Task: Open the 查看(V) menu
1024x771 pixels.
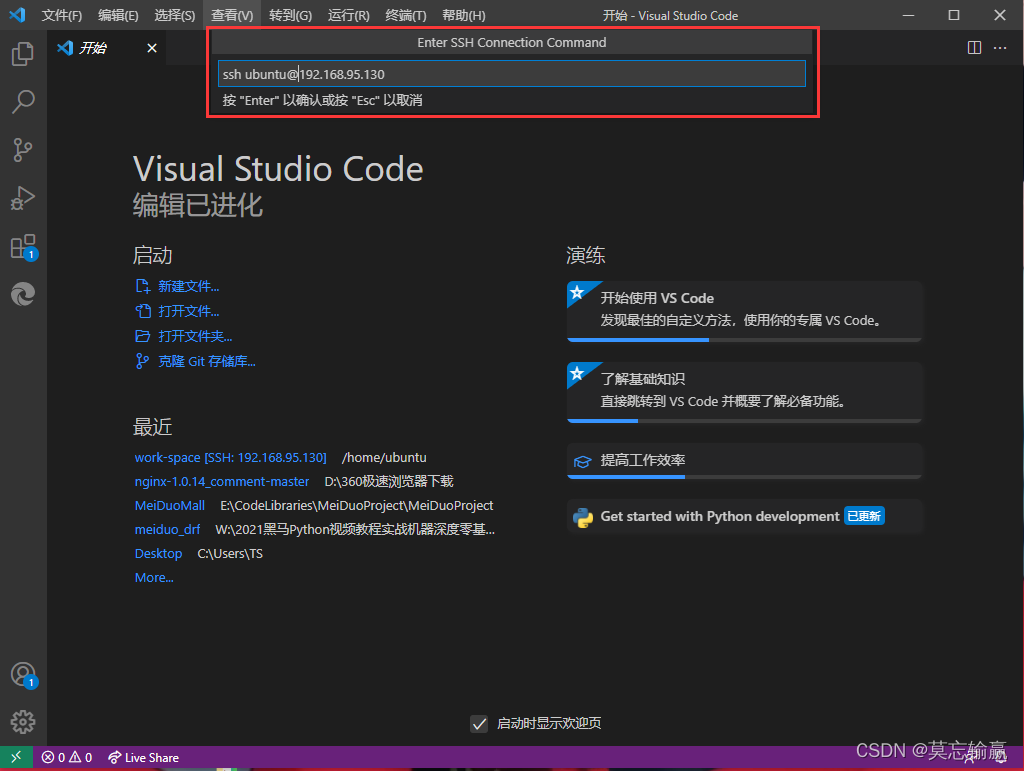Action: 232,15
